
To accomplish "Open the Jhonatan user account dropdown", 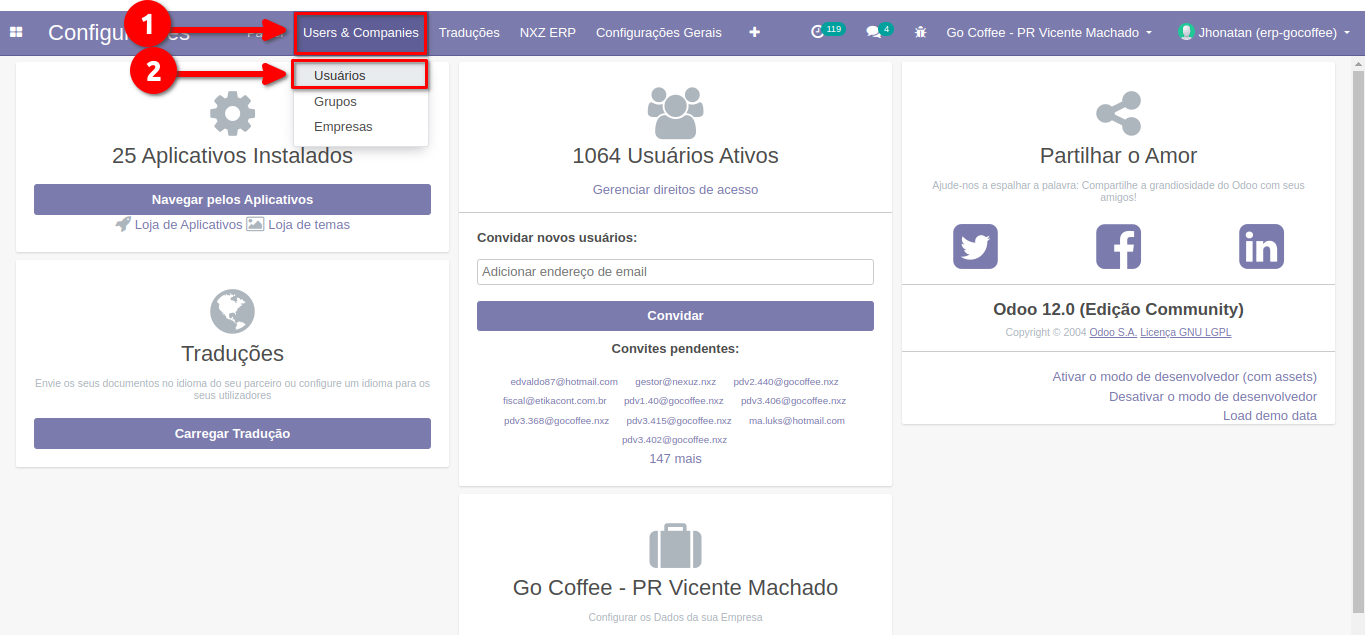I will pos(1264,33).
